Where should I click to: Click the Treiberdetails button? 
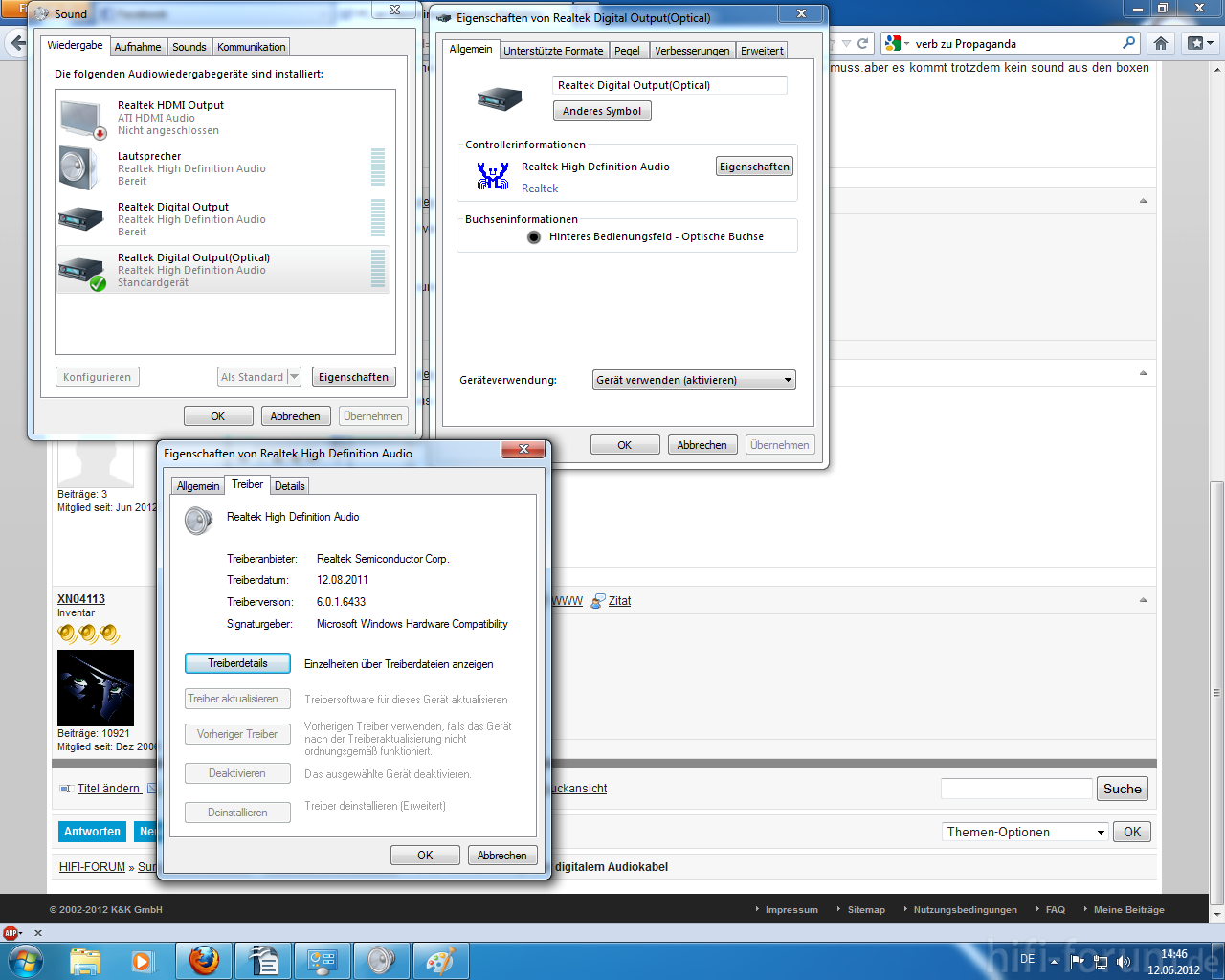tap(237, 663)
